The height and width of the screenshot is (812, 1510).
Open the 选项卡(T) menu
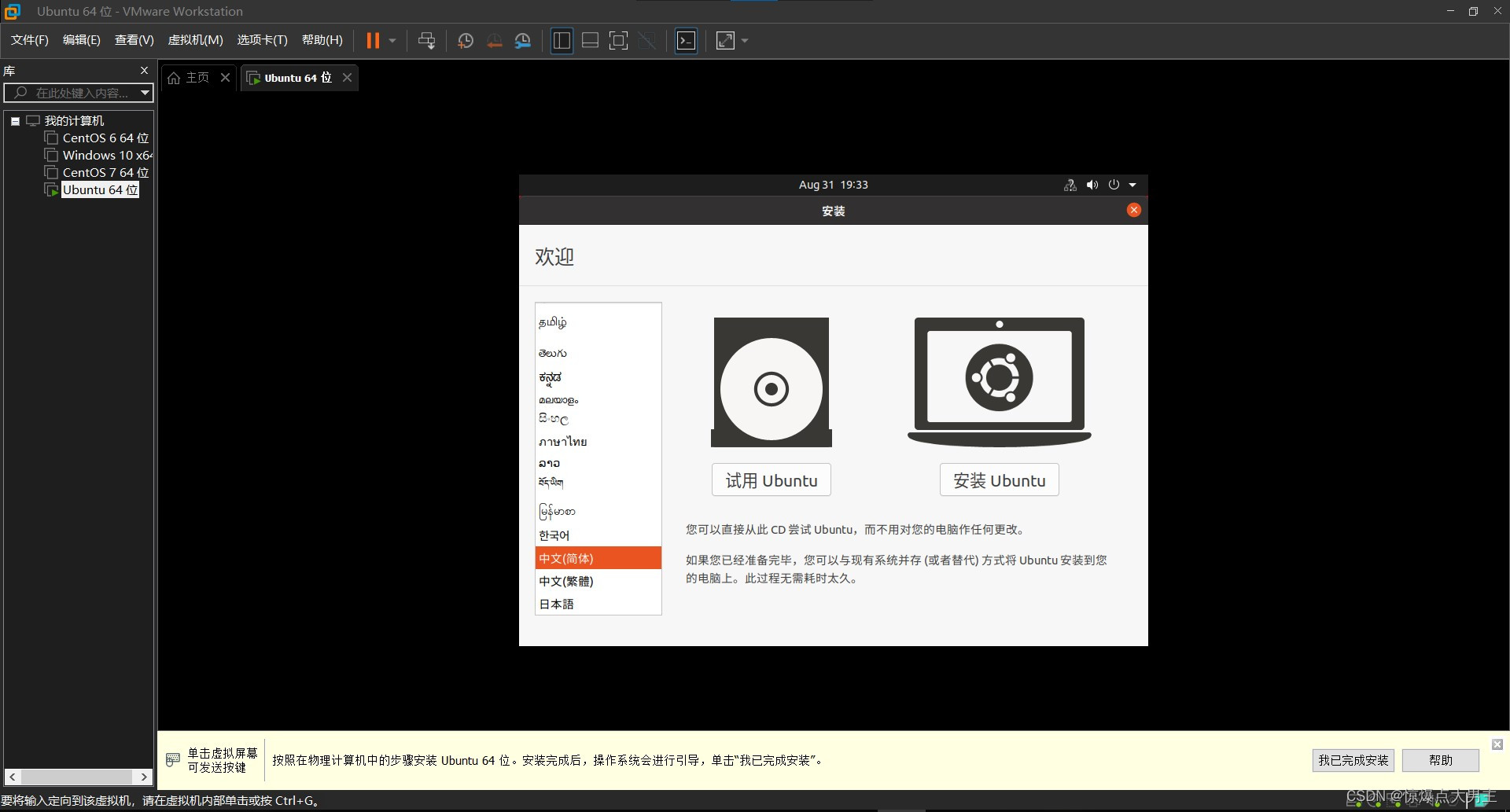coord(263,40)
